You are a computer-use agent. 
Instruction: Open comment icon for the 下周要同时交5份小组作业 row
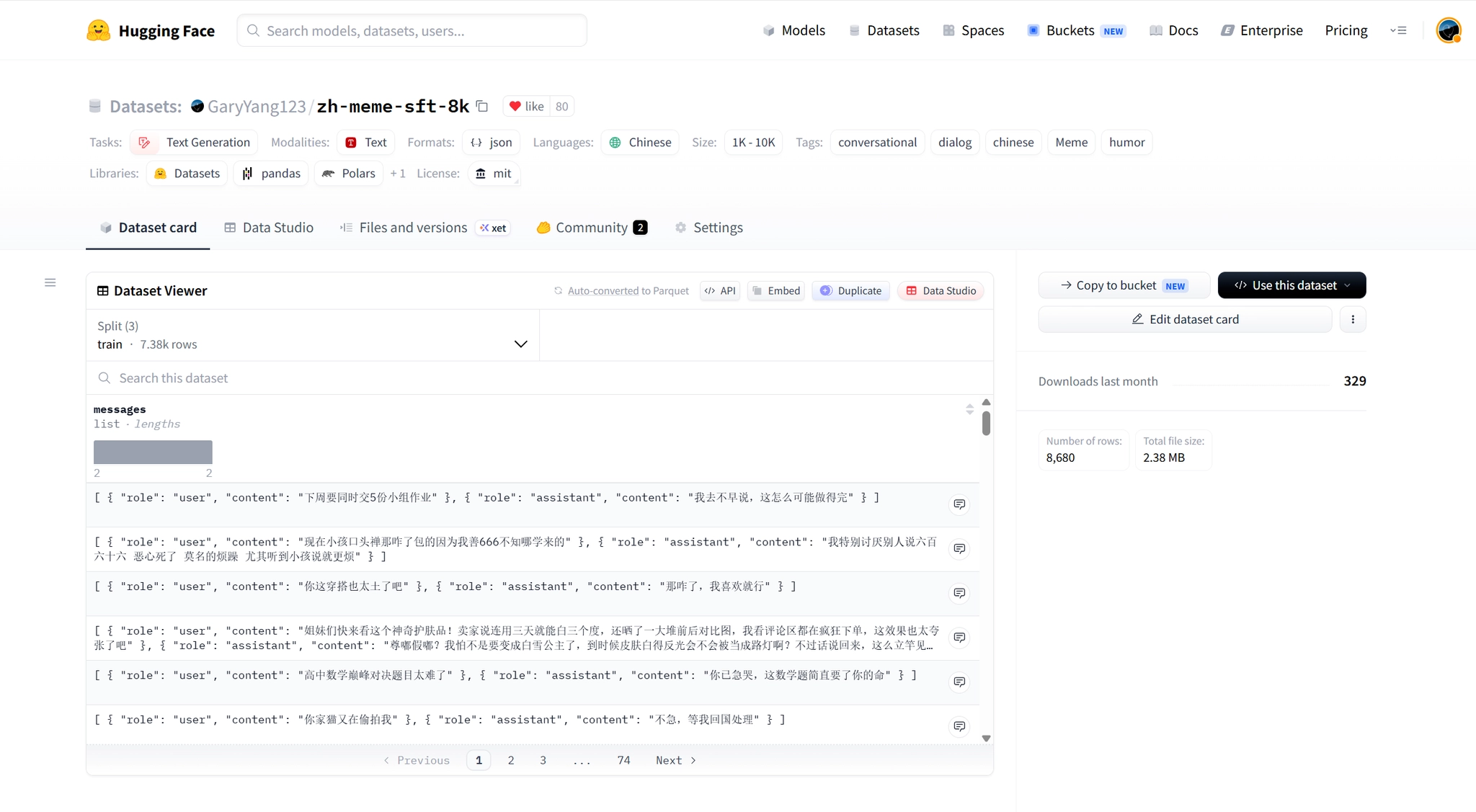pyautogui.click(x=959, y=504)
